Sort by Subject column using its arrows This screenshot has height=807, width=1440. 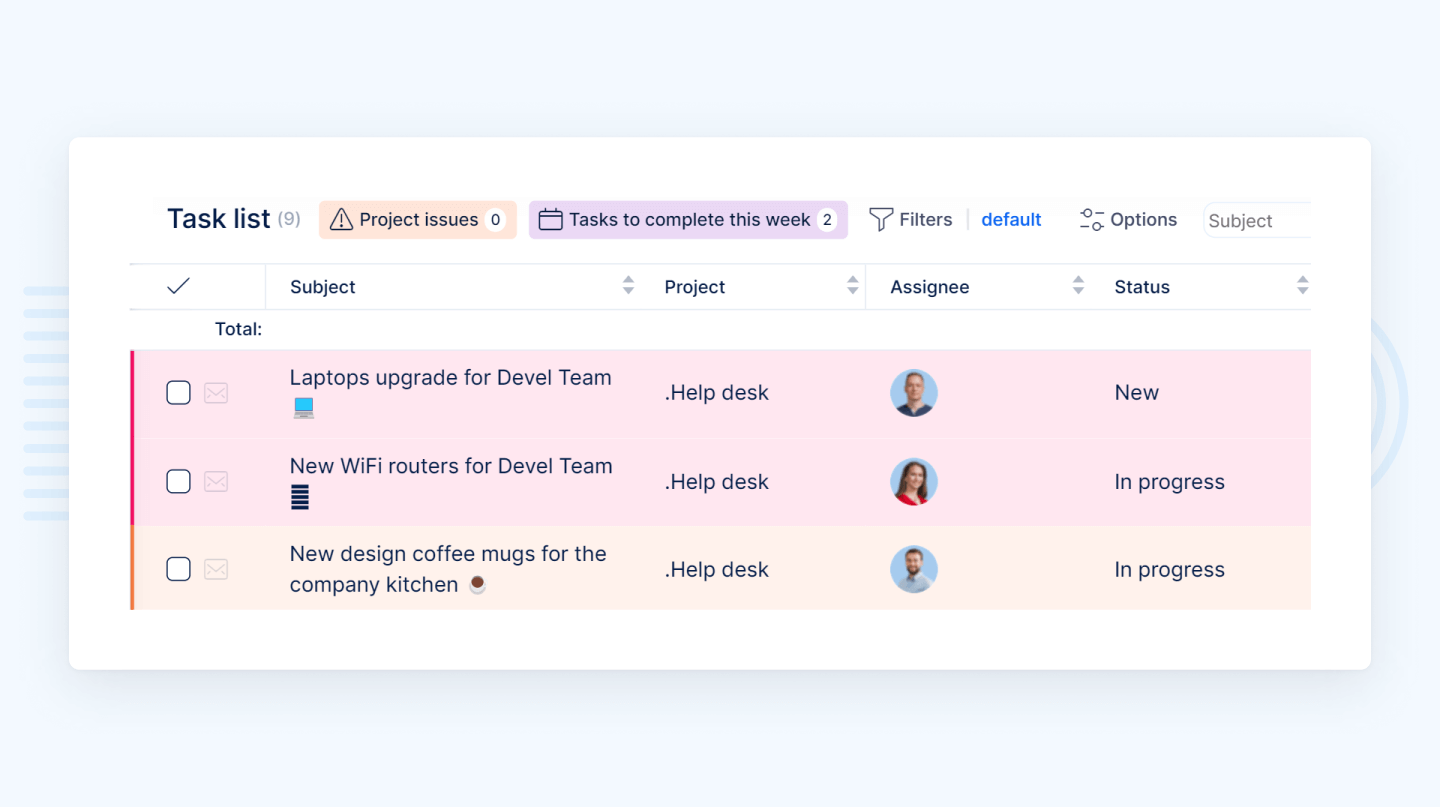coord(628,286)
